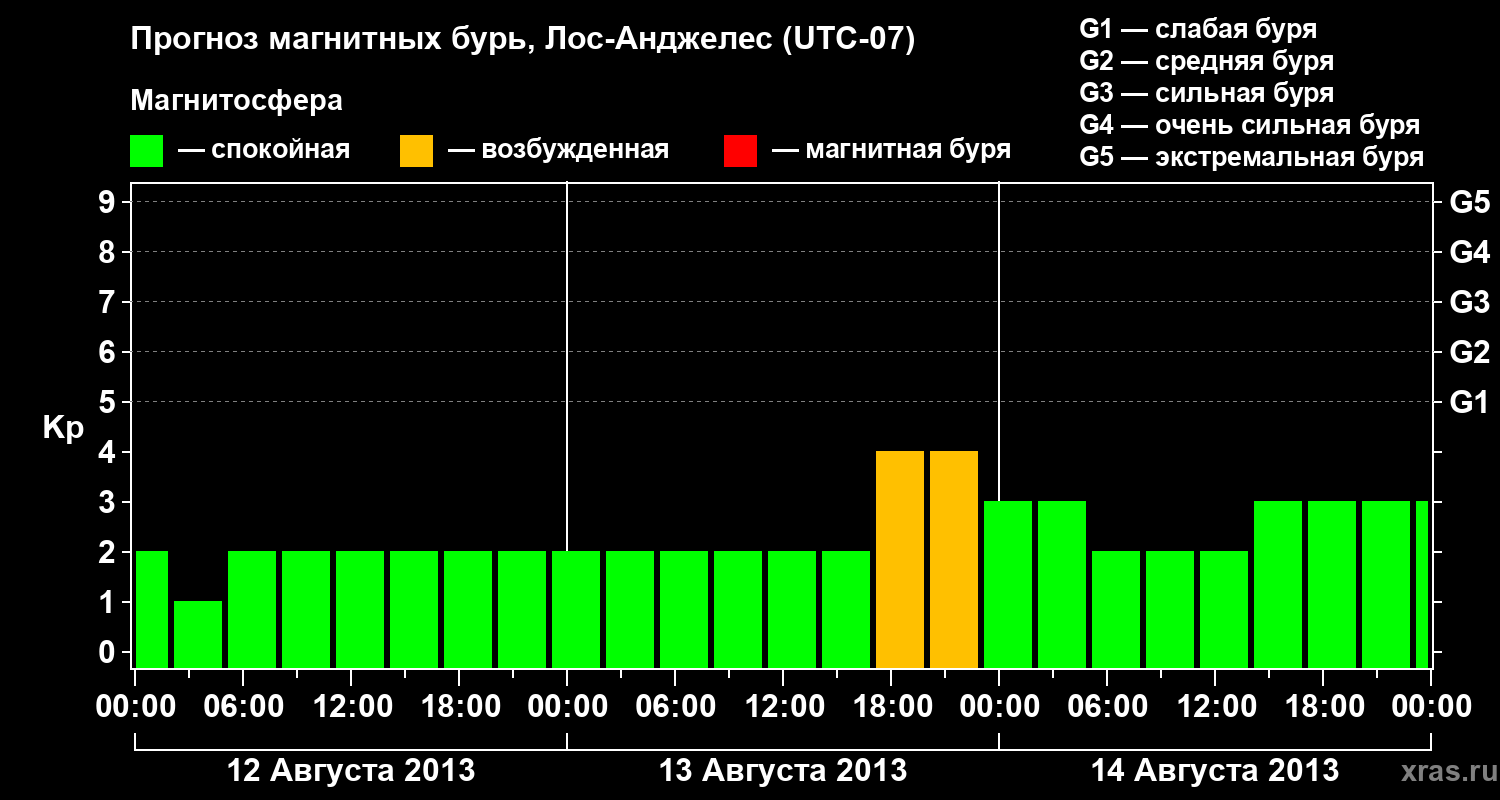
Task: Click the 'G2 — средняя буря' legend line
Action: click(1207, 61)
